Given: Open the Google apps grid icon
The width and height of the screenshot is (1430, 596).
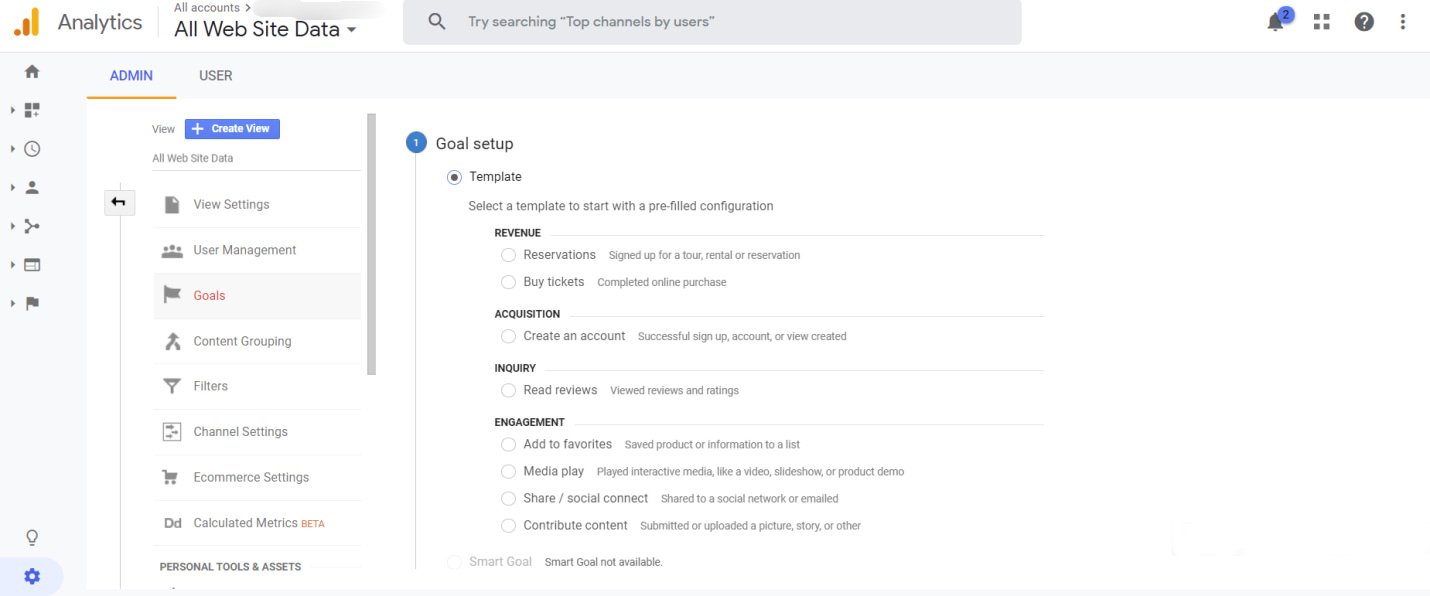Looking at the screenshot, I should click(1321, 21).
